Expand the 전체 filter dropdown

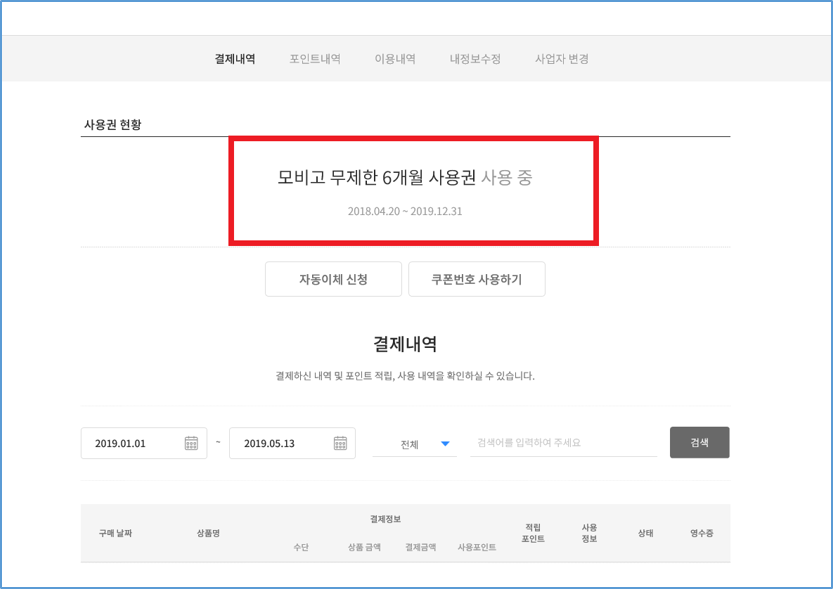click(414, 444)
